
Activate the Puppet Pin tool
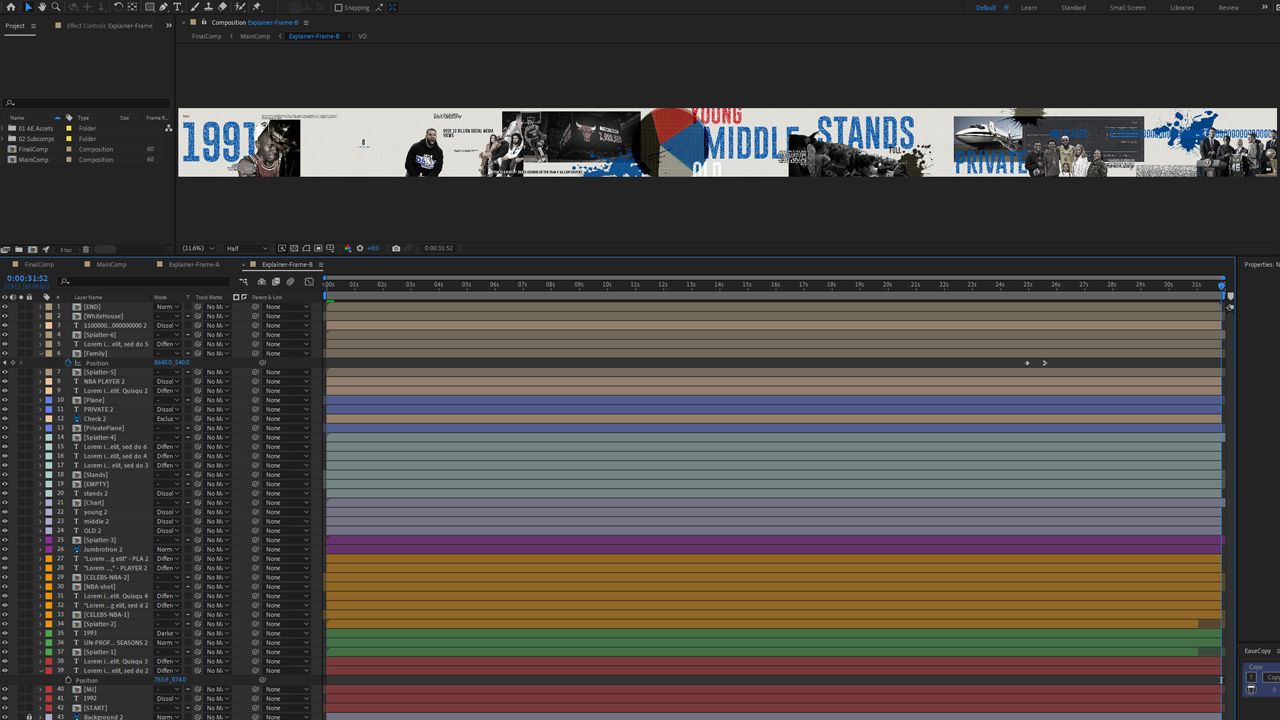click(x=257, y=7)
